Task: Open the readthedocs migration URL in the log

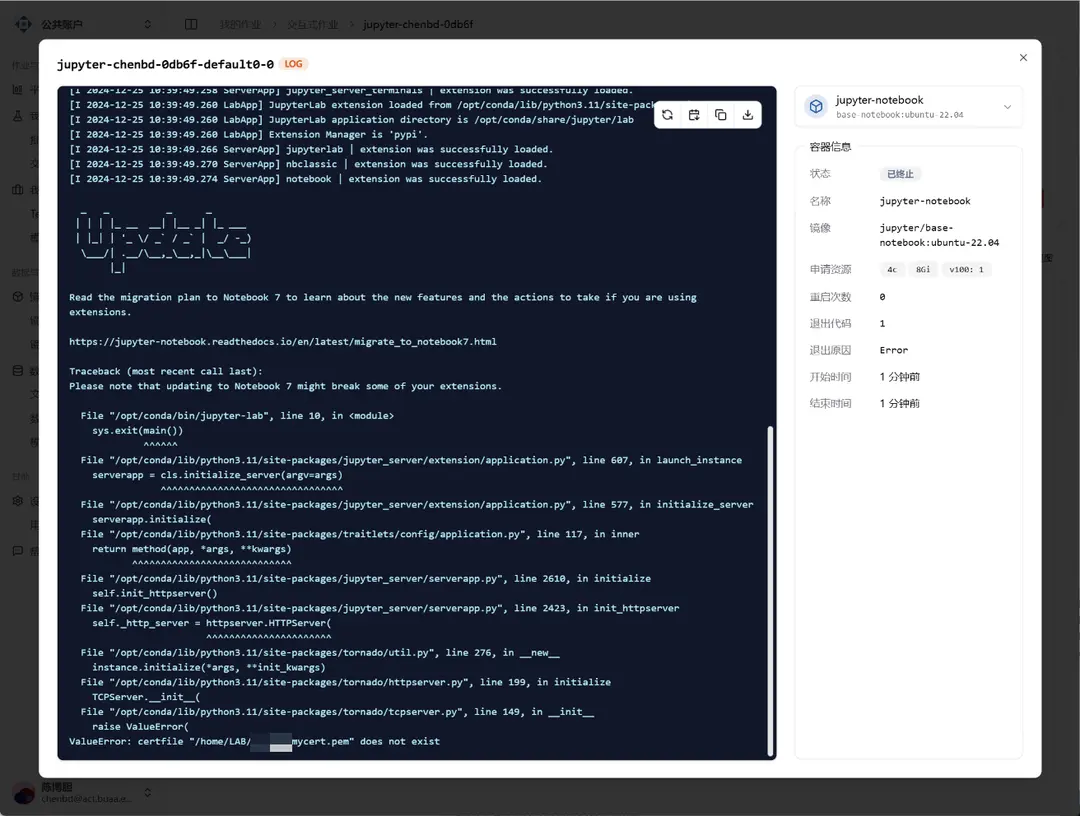Action: (282, 342)
